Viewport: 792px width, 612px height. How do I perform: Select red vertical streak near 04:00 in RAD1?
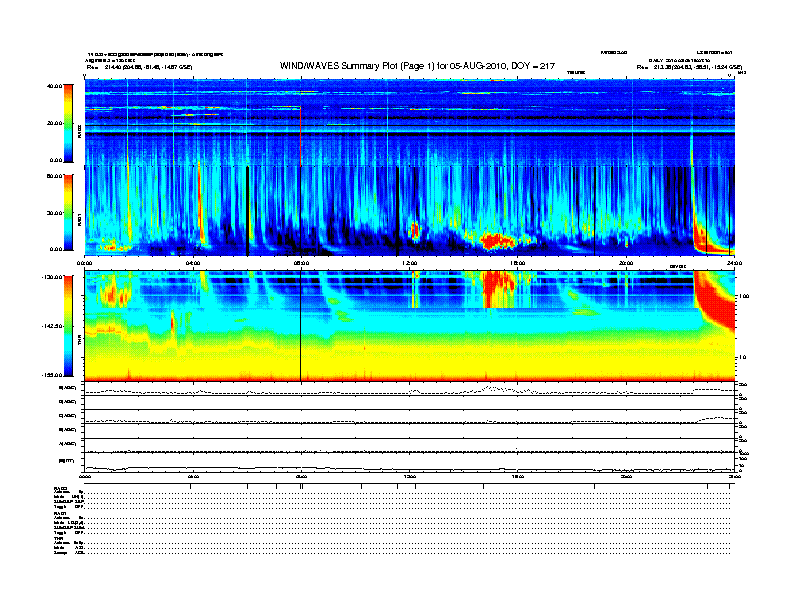pos(200,202)
